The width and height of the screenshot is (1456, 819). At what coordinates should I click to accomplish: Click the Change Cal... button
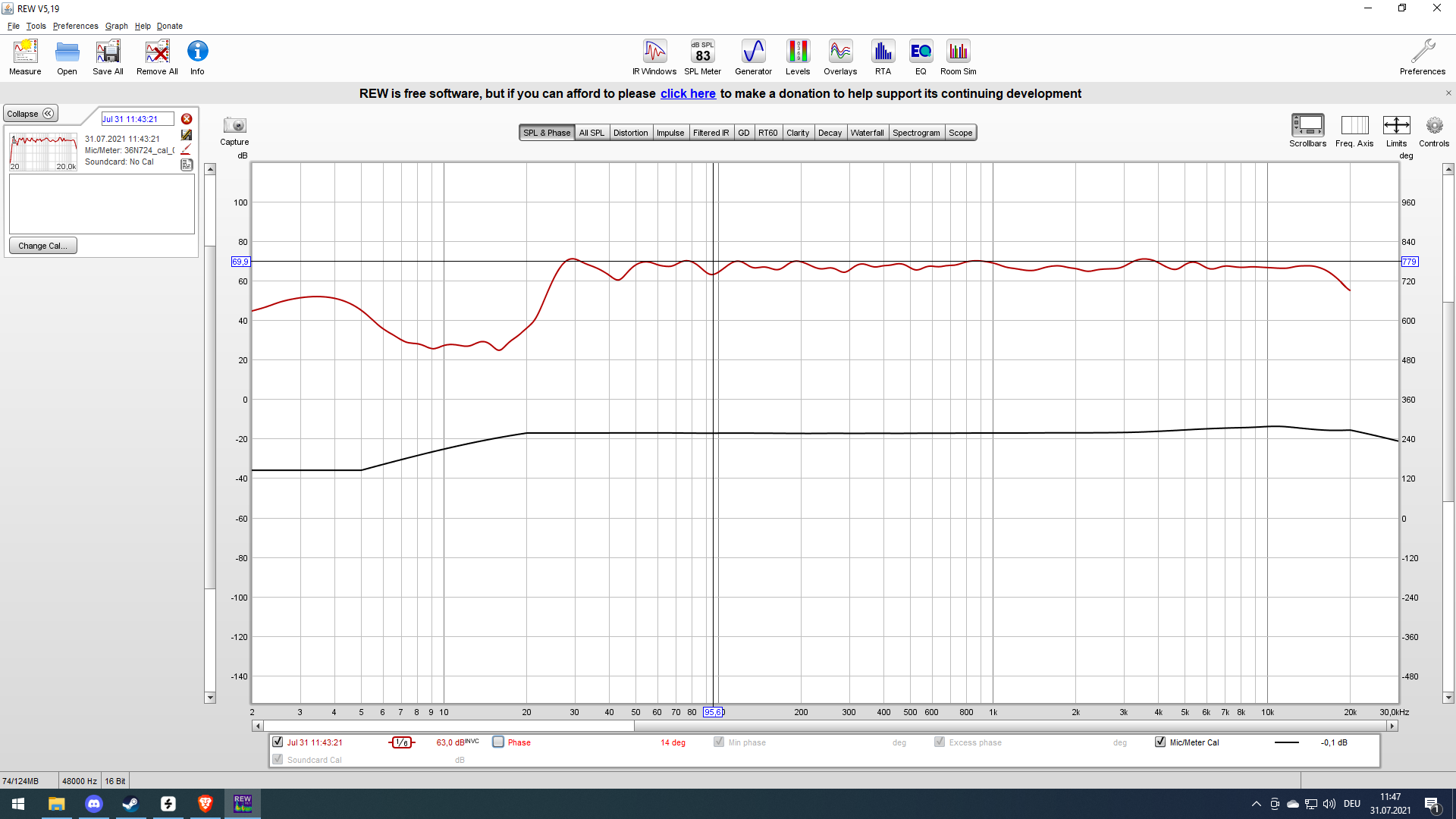(42, 246)
